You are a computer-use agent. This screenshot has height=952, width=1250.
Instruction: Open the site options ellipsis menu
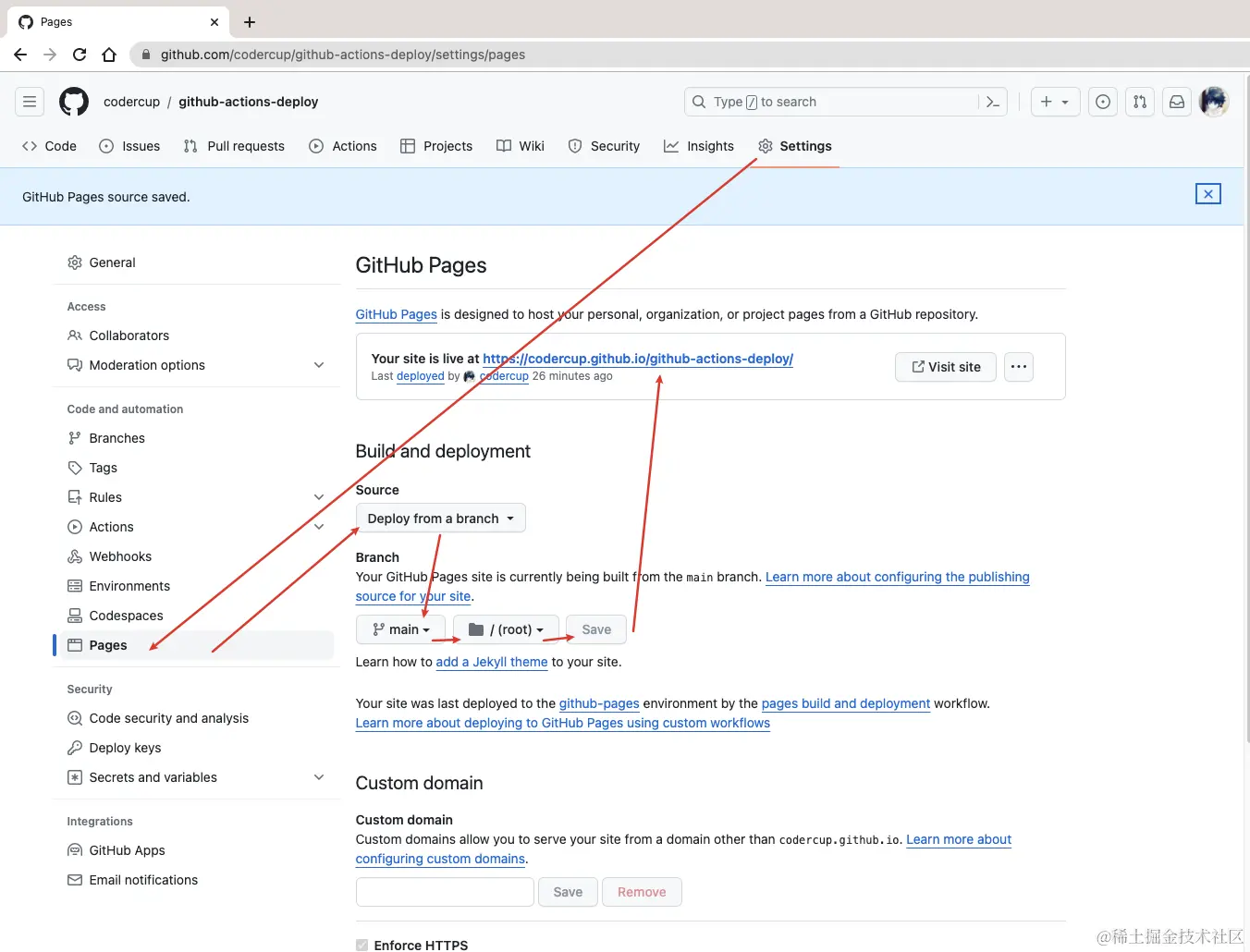click(x=1019, y=367)
